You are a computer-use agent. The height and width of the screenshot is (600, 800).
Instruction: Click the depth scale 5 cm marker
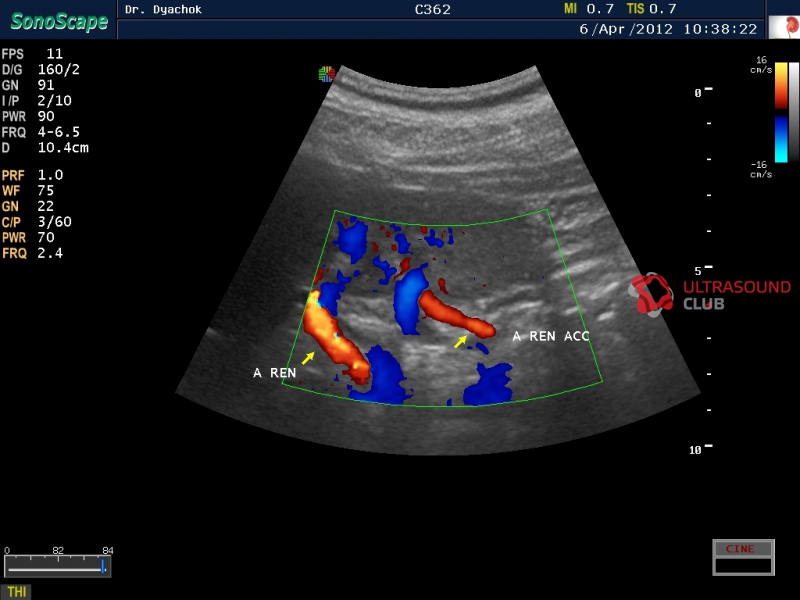click(703, 270)
